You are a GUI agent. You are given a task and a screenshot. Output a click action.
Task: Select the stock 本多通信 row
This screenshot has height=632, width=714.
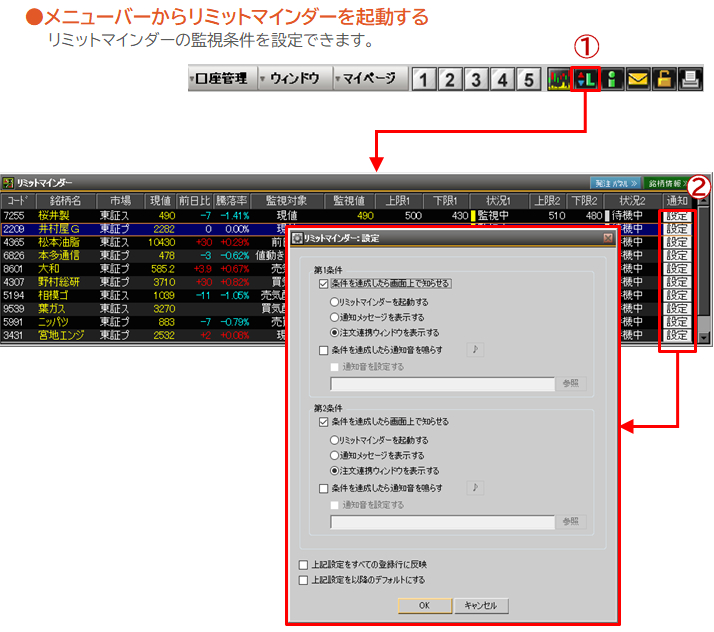tap(143, 255)
